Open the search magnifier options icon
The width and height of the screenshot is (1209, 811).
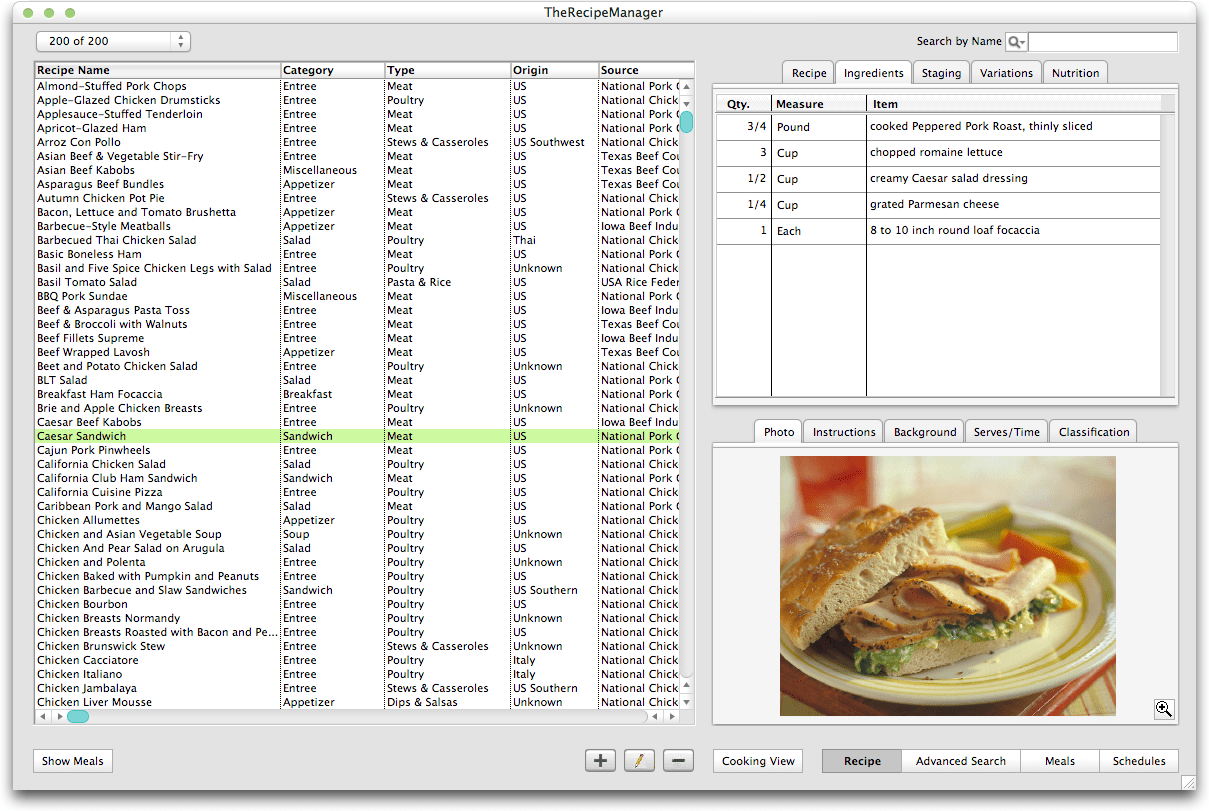1017,42
